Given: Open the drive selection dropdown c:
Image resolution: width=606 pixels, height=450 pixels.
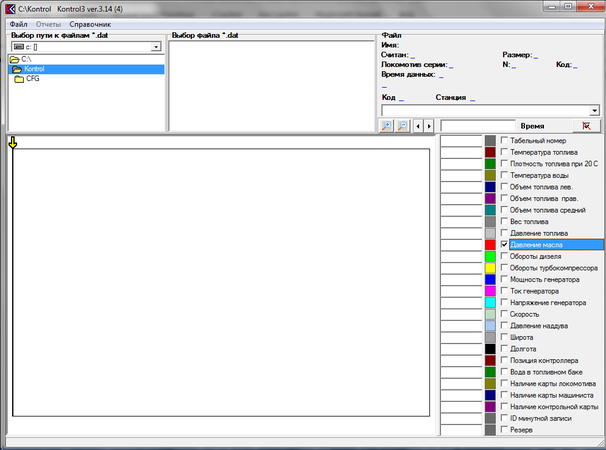Looking at the screenshot, I should pyautogui.click(x=156, y=47).
